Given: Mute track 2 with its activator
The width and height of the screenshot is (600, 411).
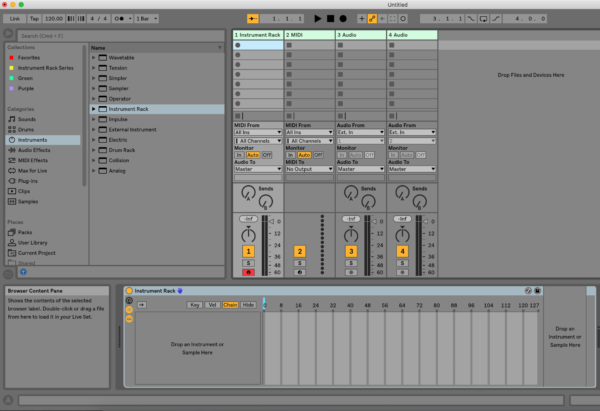Looking at the screenshot, I should coord(300,251).
